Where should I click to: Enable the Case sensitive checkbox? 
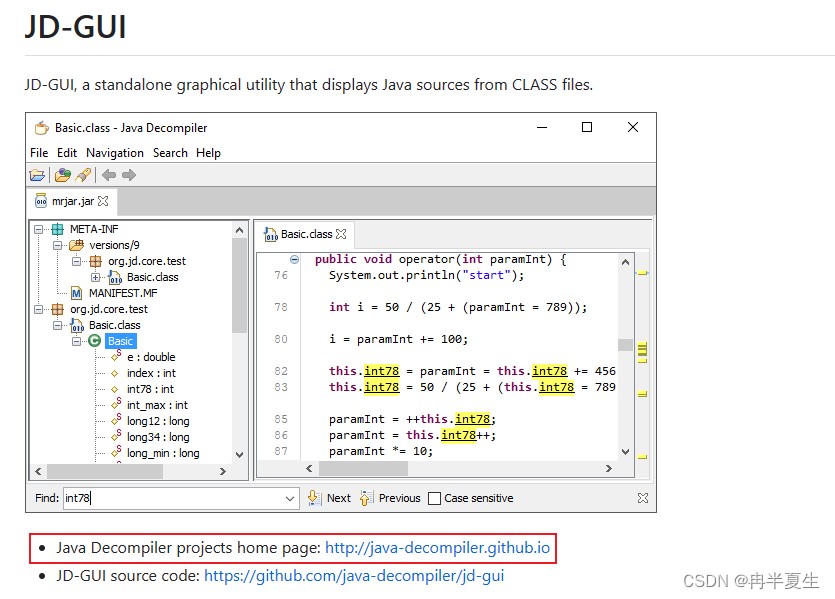click(435, 498)
